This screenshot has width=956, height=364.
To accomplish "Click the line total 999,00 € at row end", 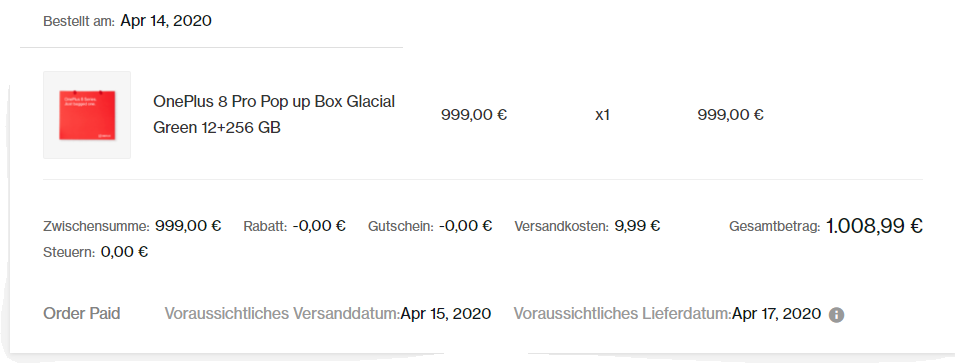I will click(730, 115).
